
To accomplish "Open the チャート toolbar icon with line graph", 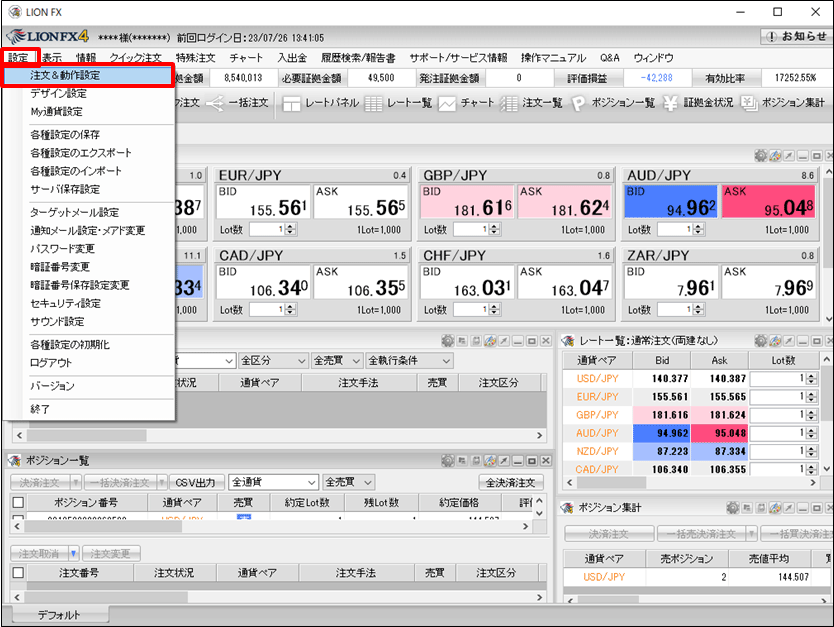I will [447, 103].
